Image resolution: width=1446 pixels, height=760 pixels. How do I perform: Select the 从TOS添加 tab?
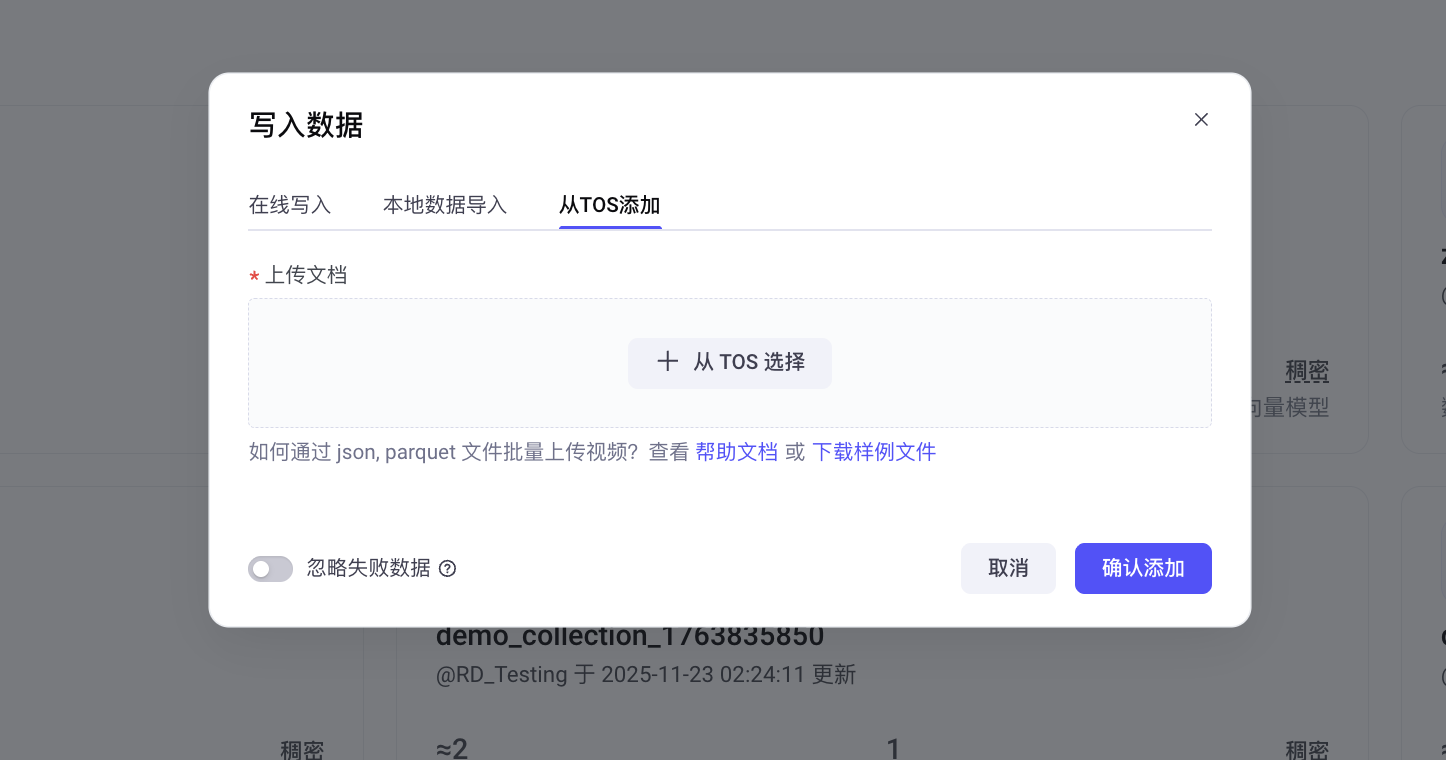coord(610,205)
